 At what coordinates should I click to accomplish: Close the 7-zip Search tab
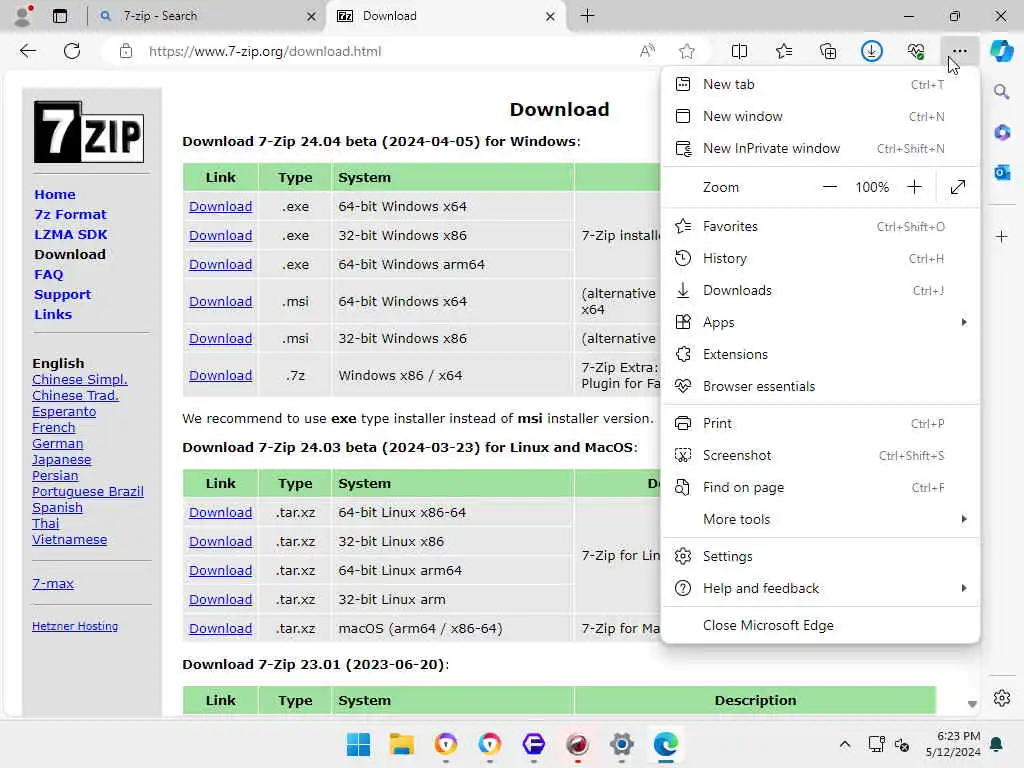(x=312, y=16)
